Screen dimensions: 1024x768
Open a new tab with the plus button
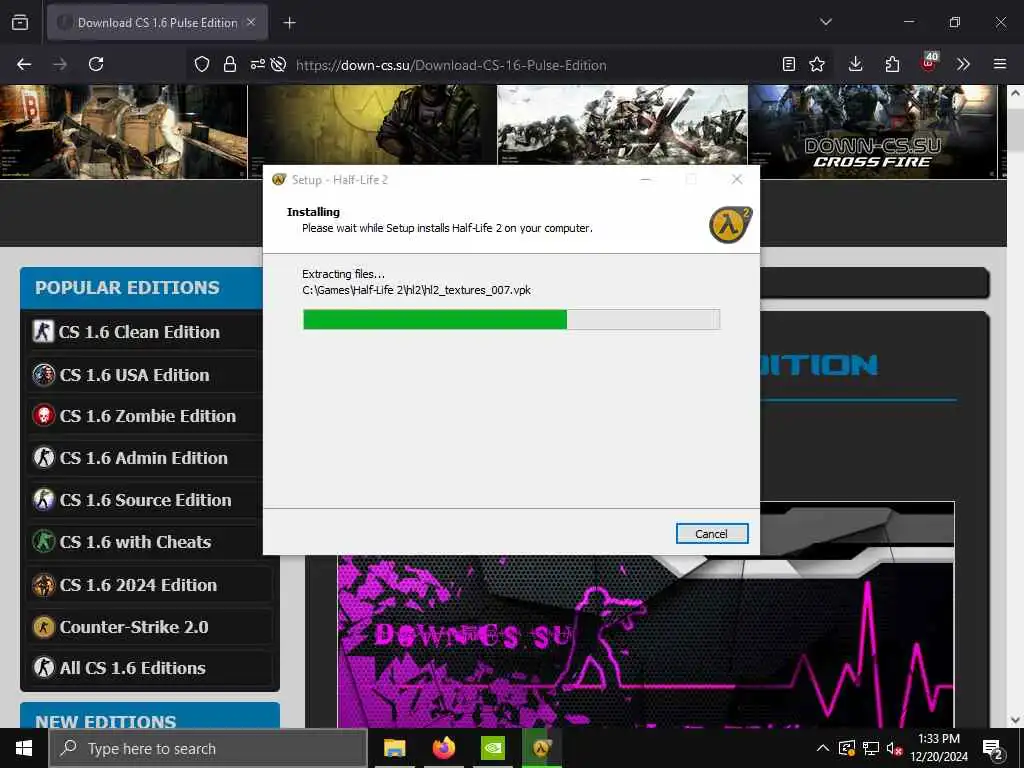click(x=289, y=23)
